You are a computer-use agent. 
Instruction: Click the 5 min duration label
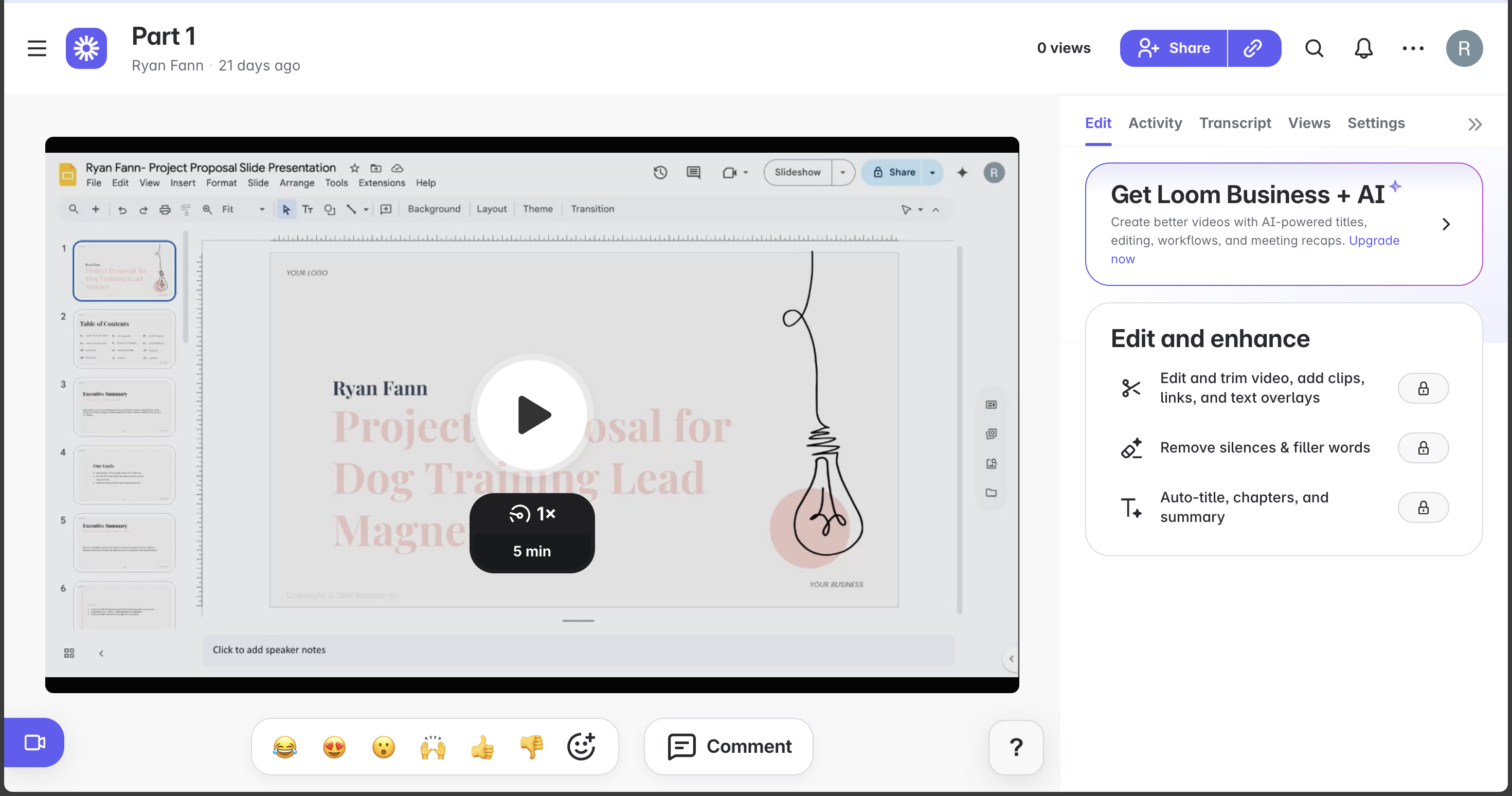tap(532, 551)
